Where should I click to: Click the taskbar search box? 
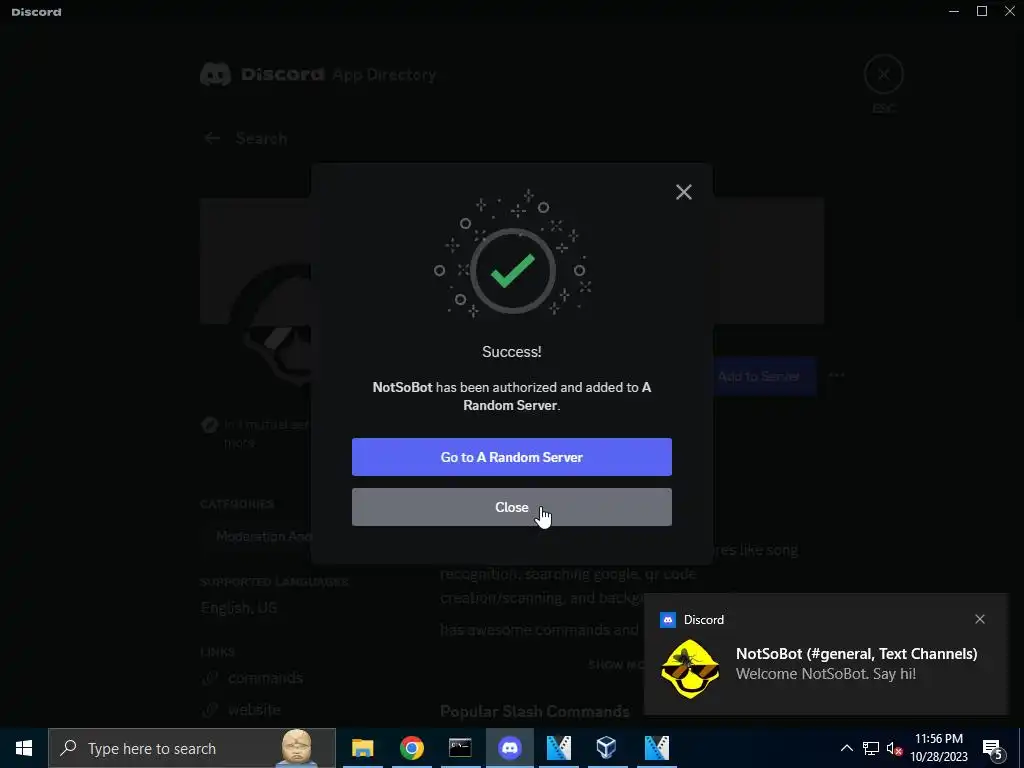pyautogui.click(x=192, y=748)
